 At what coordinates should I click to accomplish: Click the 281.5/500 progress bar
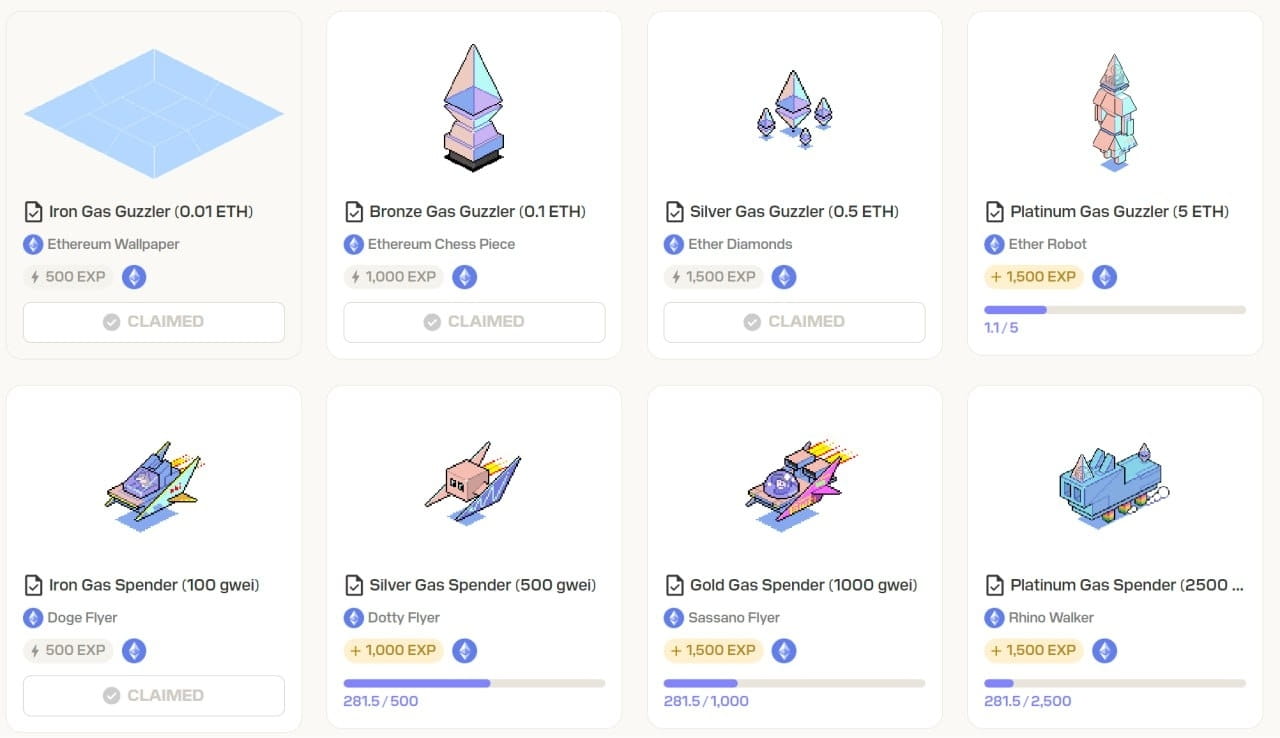tap(474, 683)
